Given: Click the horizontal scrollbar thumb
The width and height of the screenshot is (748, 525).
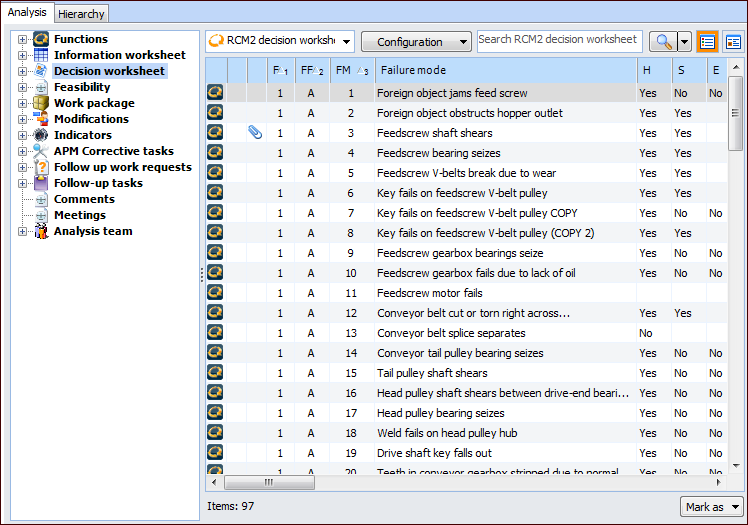Looking at the screenshot, I should coord(269,483).
